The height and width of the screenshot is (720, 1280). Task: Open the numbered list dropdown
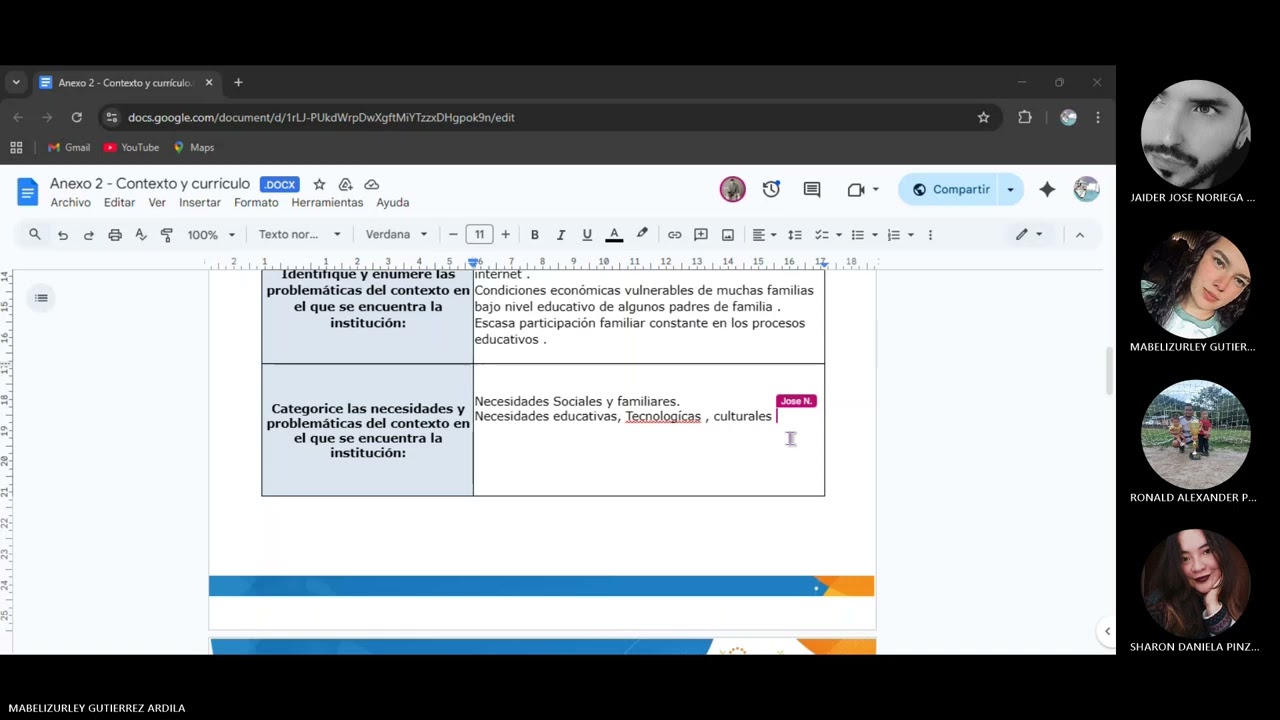[900, 235]
